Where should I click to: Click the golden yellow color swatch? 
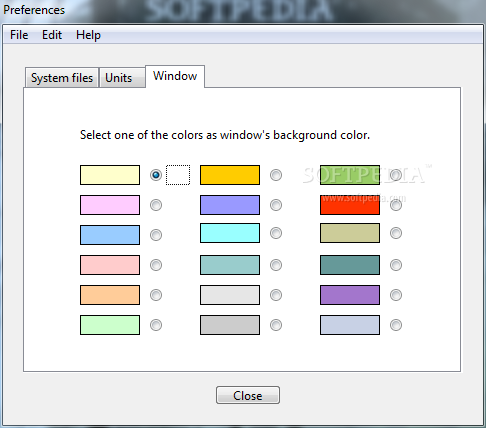[x=230, y=175]
